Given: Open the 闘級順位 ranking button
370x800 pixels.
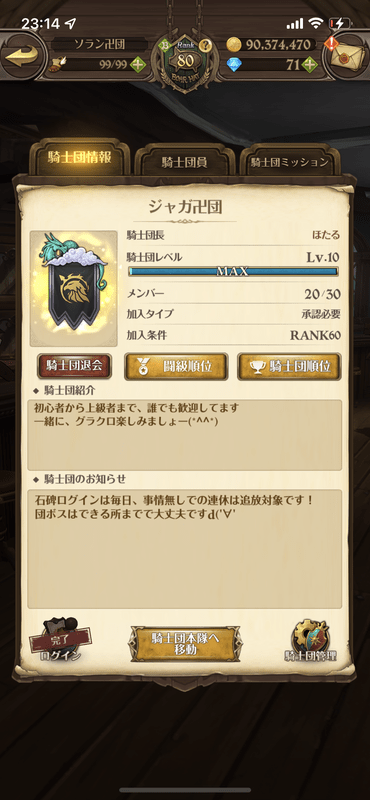Looking at the screenshot, I should click(176, 366).
